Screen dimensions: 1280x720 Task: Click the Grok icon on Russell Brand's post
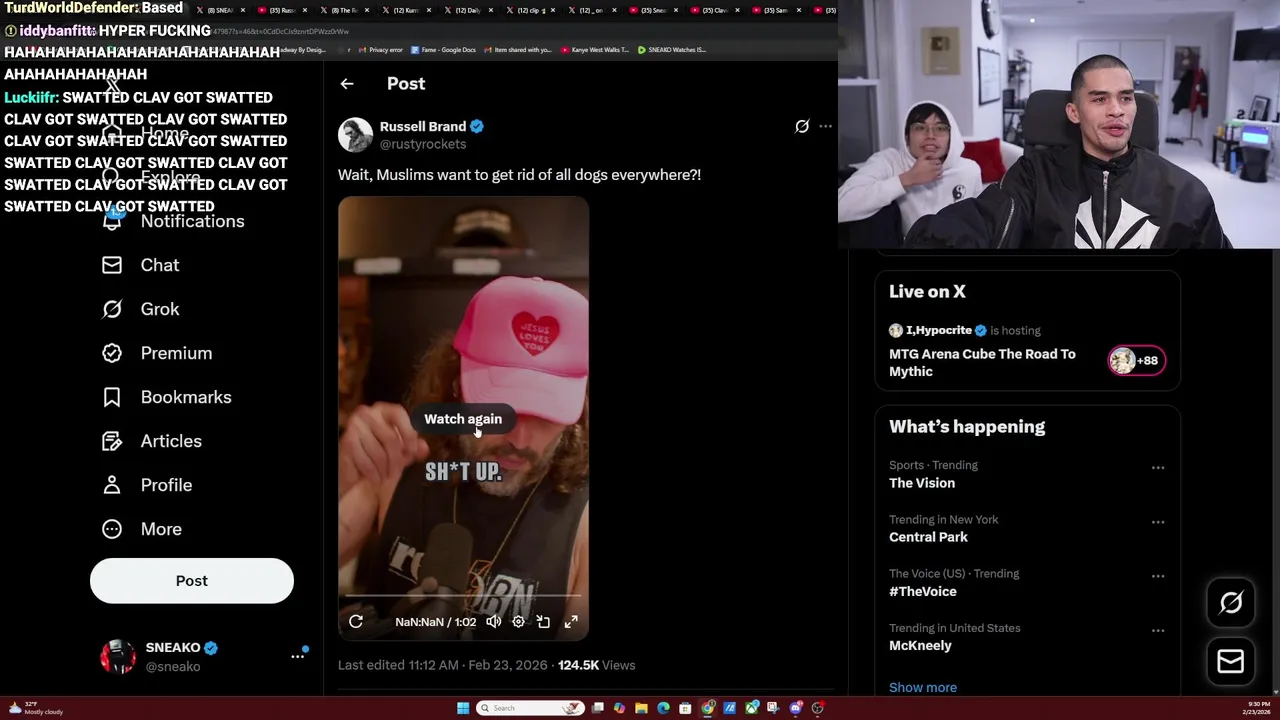[x=802, y=126]
